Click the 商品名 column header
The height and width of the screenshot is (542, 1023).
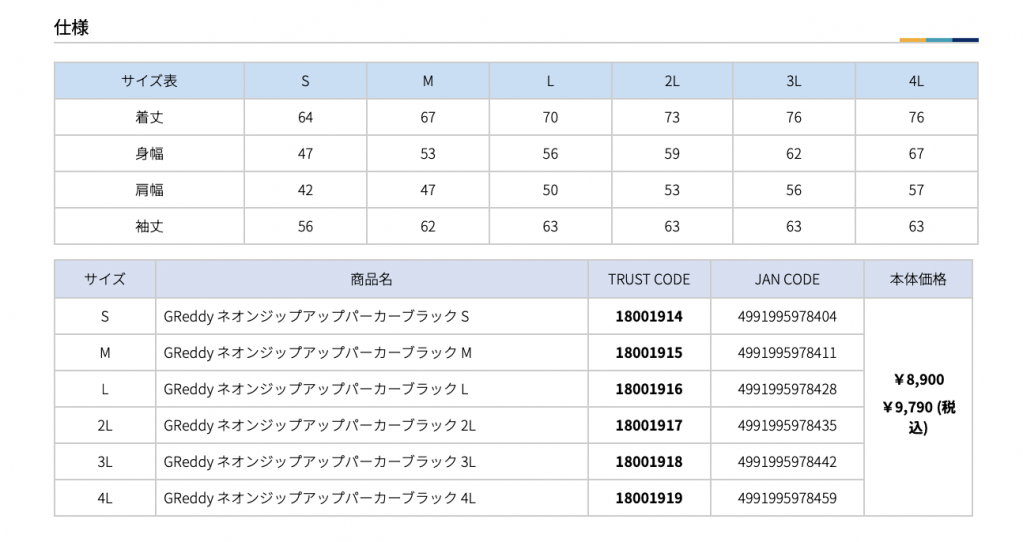pos(372,280)
